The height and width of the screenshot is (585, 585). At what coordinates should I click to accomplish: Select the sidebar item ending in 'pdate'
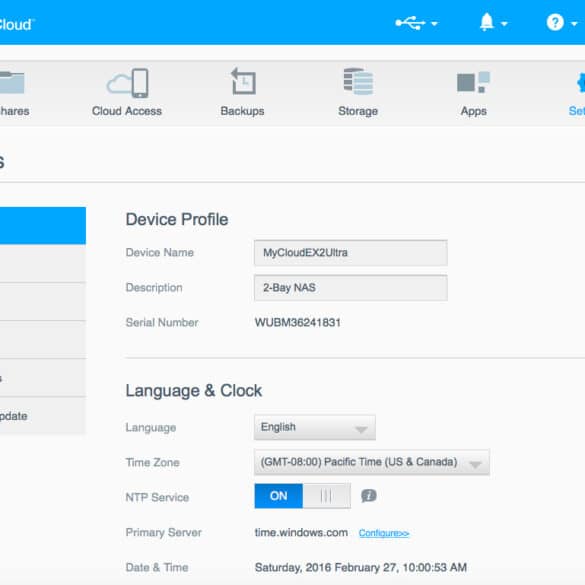pos(43,416)
